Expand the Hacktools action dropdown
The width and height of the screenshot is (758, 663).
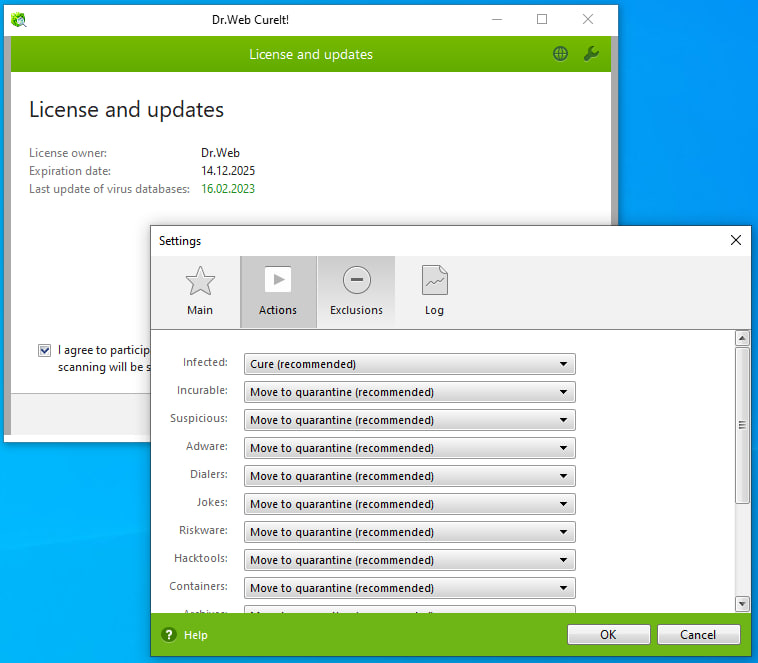pos(409,560)
